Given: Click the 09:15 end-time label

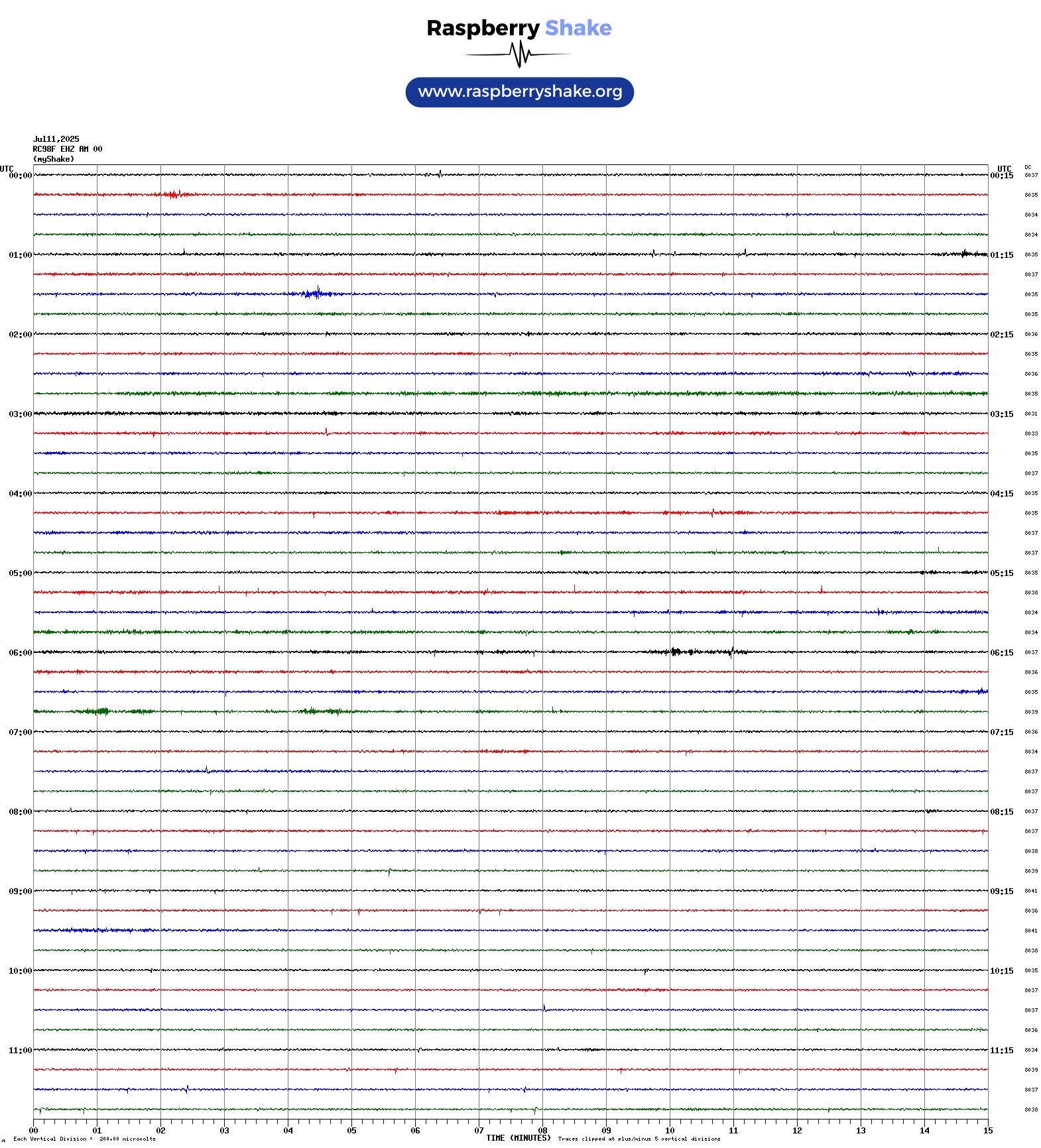Looking at the screenshot, I should coord(1002,891).
